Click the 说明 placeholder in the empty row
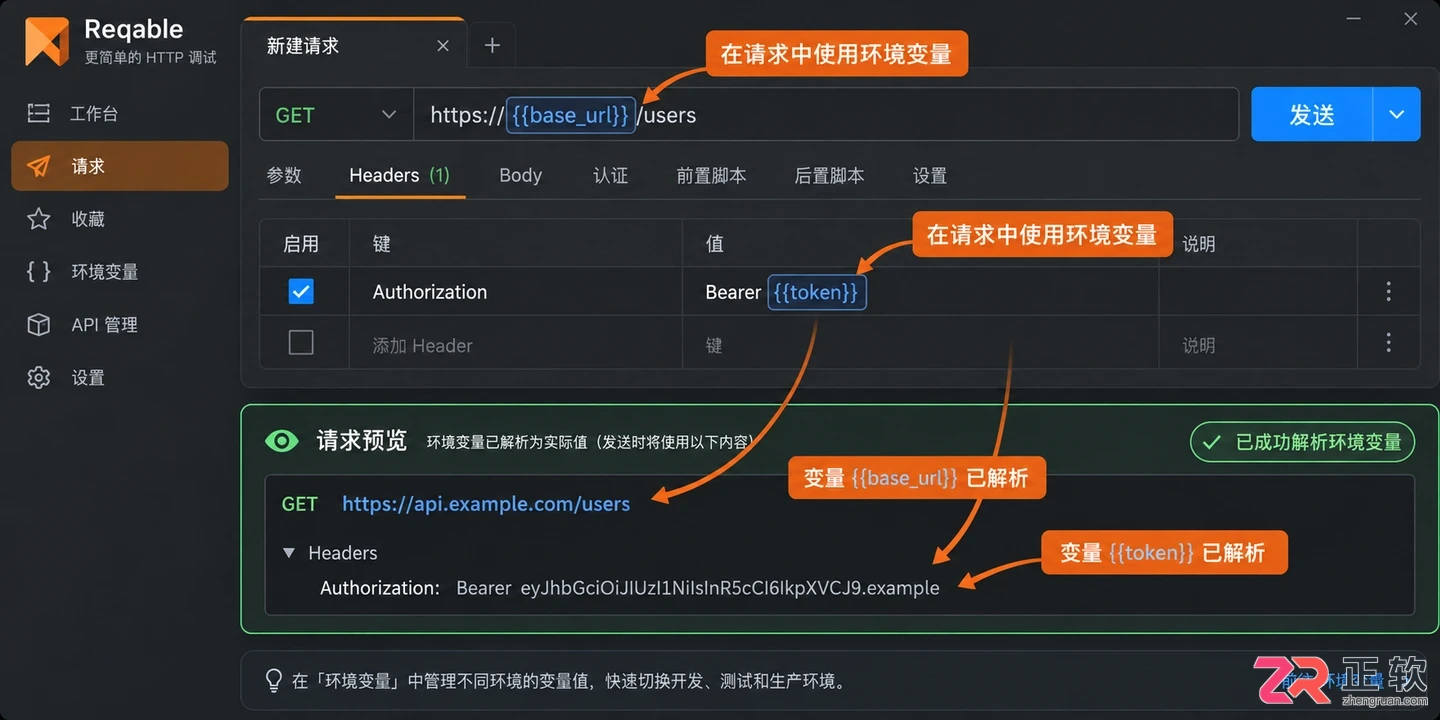Image resolution: width=1440 pixels, height=720 pixels. pyautogui.click(x=1199, y=345)
